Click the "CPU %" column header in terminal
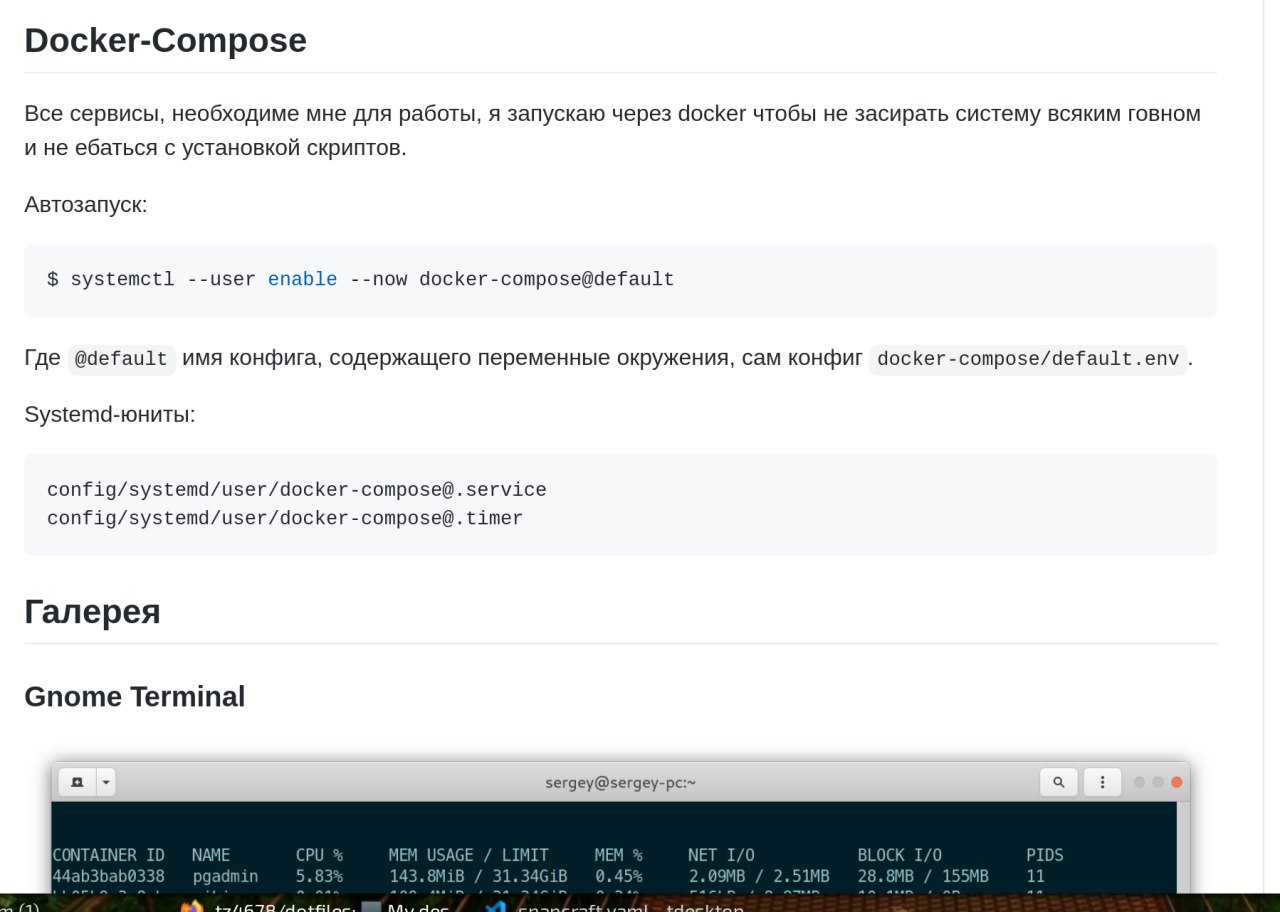Image resolution: width=1280 pixels, height=912 pixels. [319, 855]
